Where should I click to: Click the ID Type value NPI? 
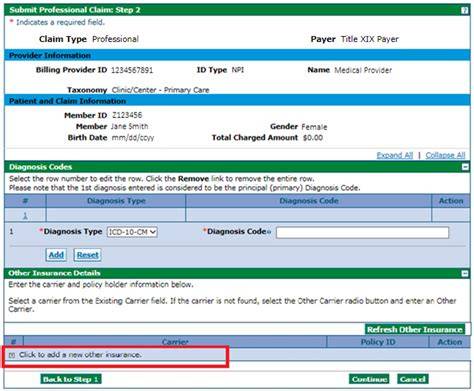(238, 70)
